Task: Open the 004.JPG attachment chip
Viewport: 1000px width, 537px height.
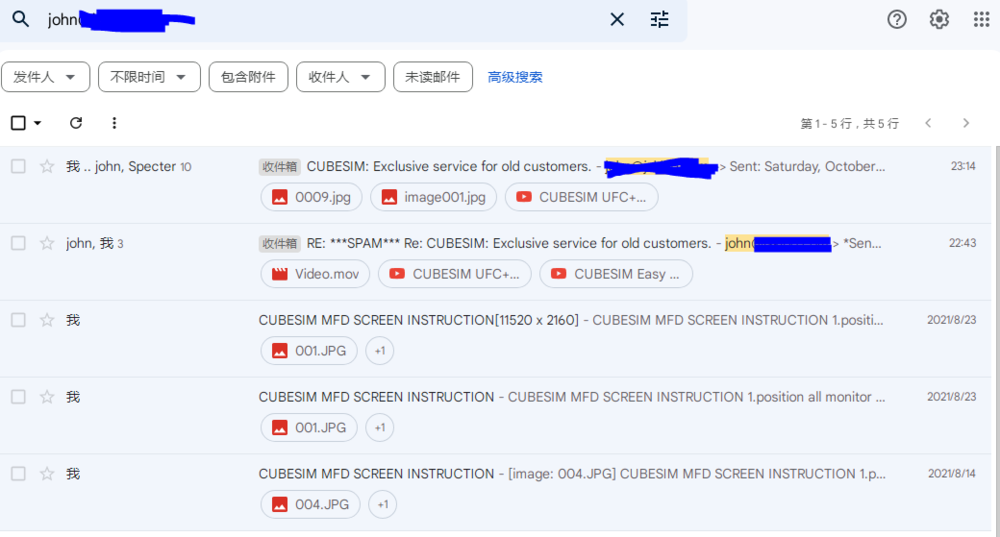Action: [310, 504]
